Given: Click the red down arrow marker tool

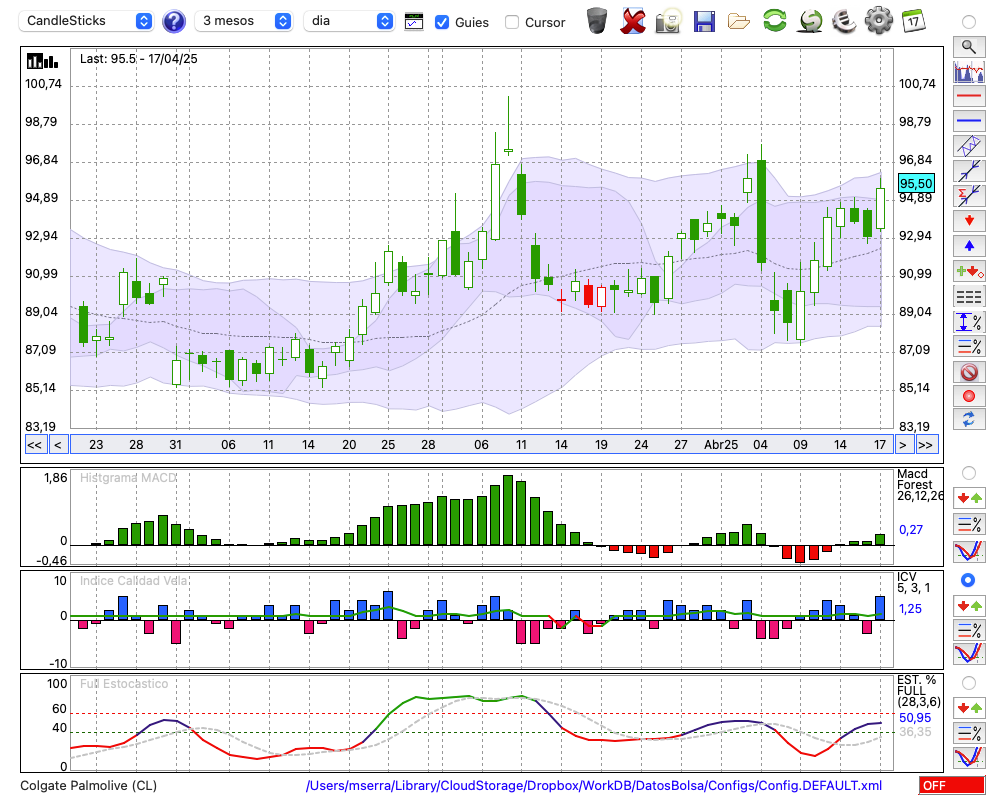Looking at the screenshot, I should [x=969, y=221].
